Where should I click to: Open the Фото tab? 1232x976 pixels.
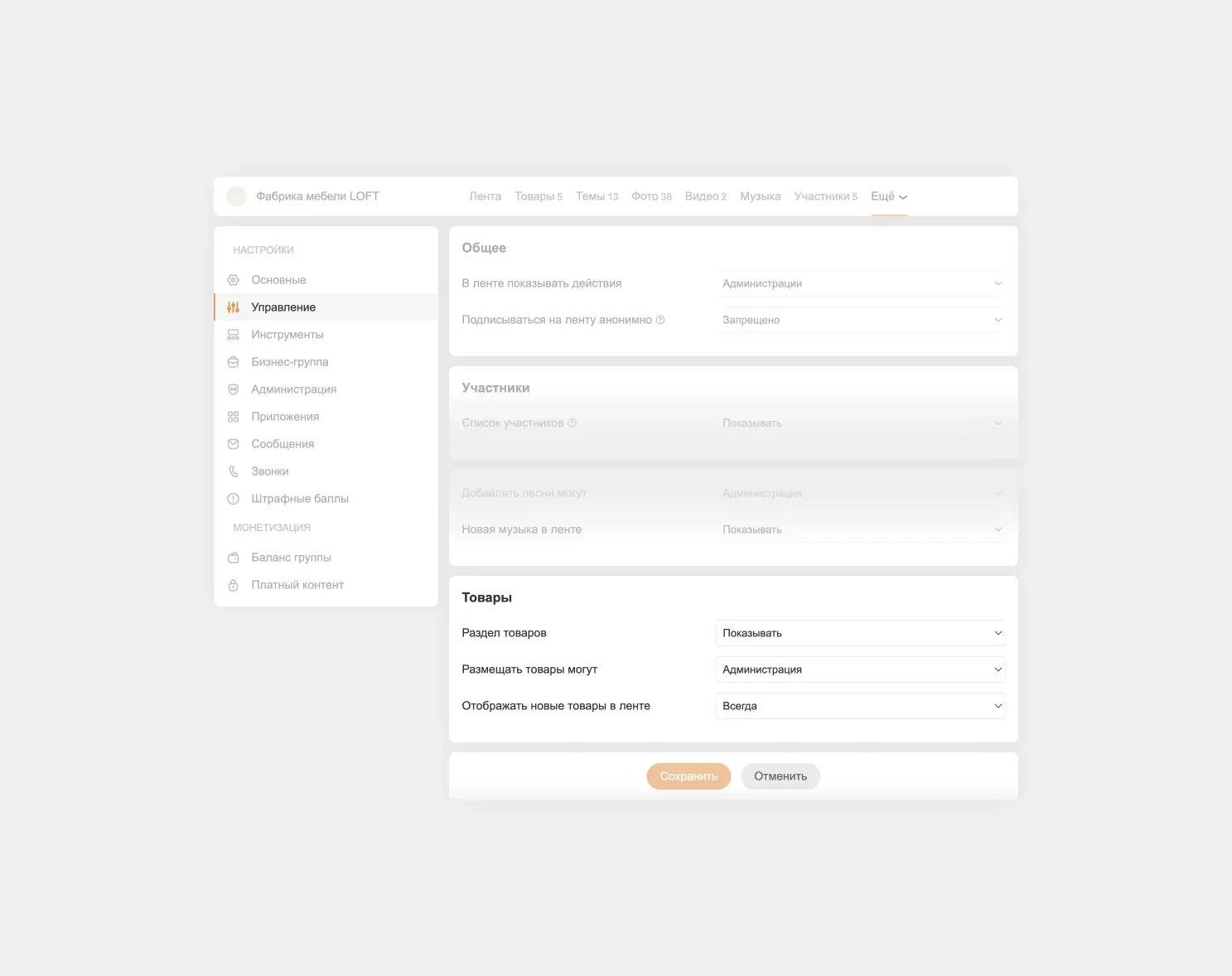(x=651, y=196)
